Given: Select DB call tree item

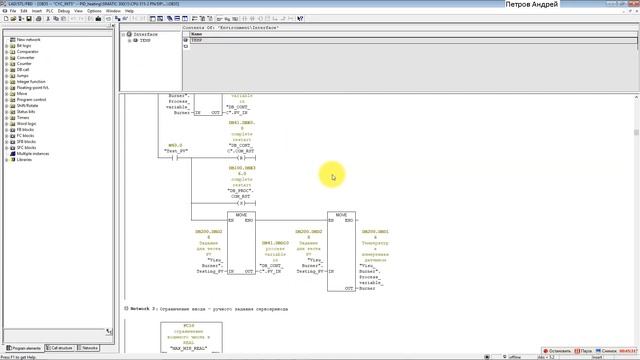Looking at the screenshot, I should (23, 70).
